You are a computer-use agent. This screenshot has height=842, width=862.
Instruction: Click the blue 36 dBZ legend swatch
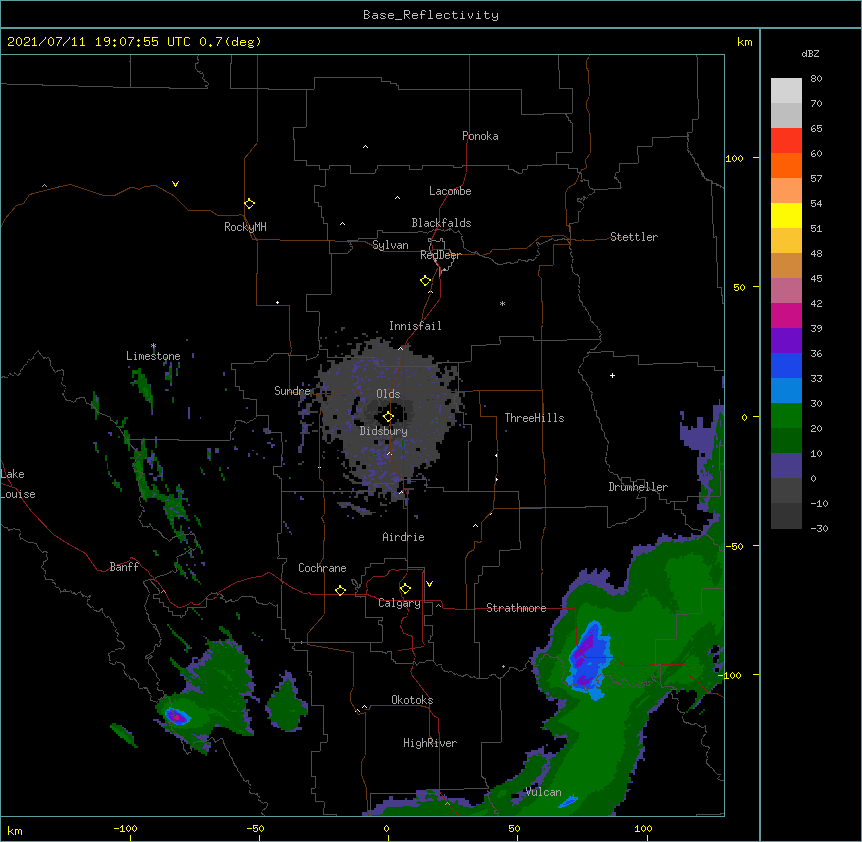pyautogui.click(x=786, y=365)
